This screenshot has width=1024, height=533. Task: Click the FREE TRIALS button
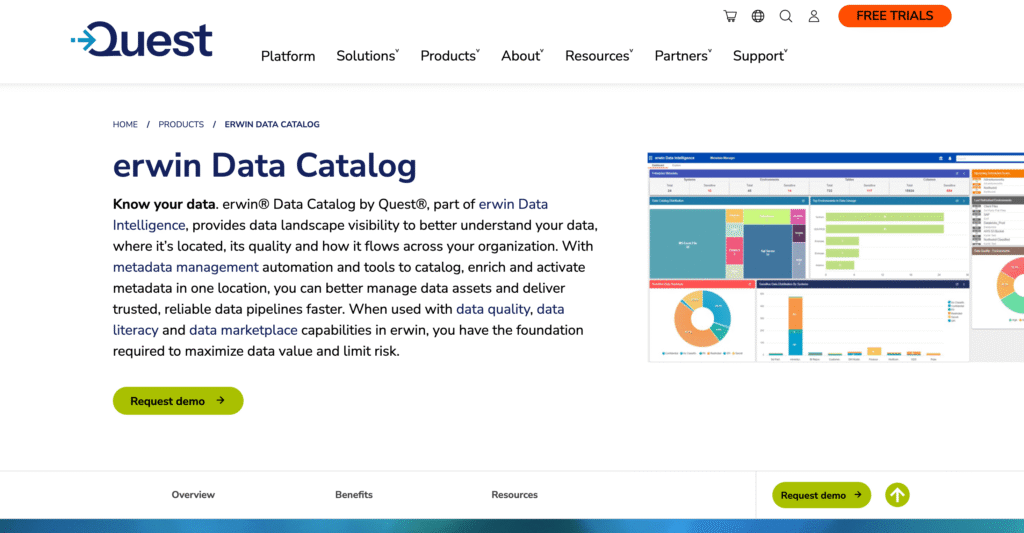tap(895, 16)
